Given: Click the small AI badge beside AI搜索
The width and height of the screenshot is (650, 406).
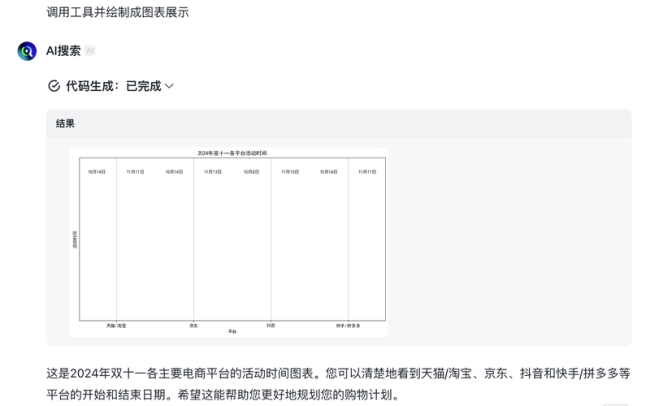Looking at the screenshot, I should pos(90,51).
